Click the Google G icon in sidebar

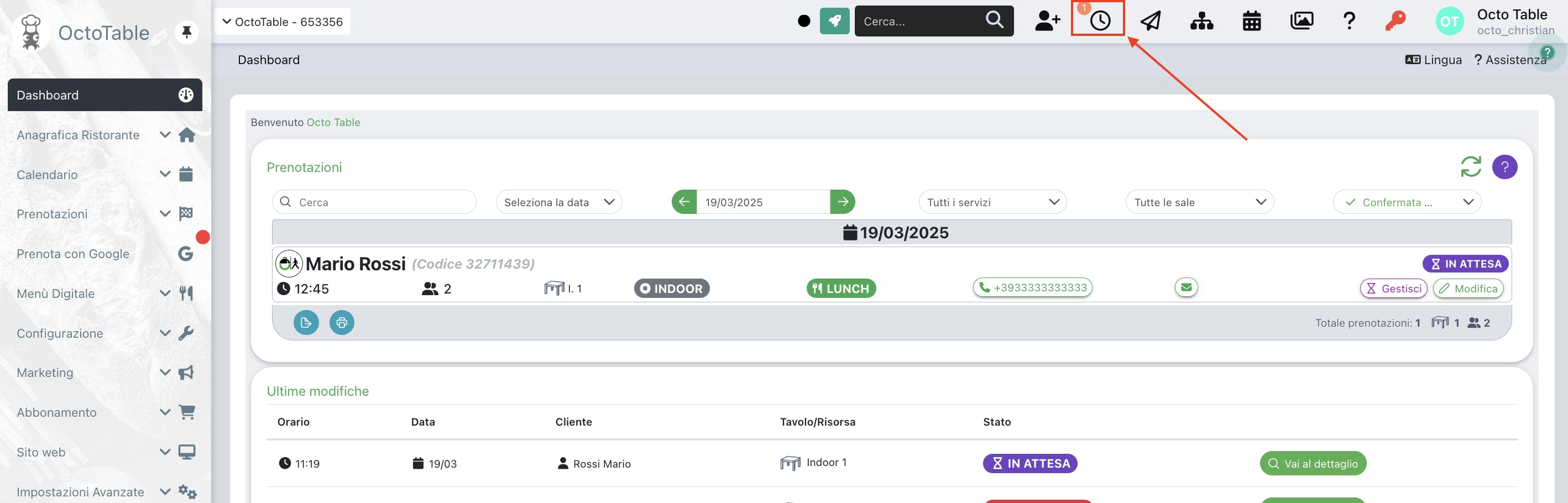(186, 254)
